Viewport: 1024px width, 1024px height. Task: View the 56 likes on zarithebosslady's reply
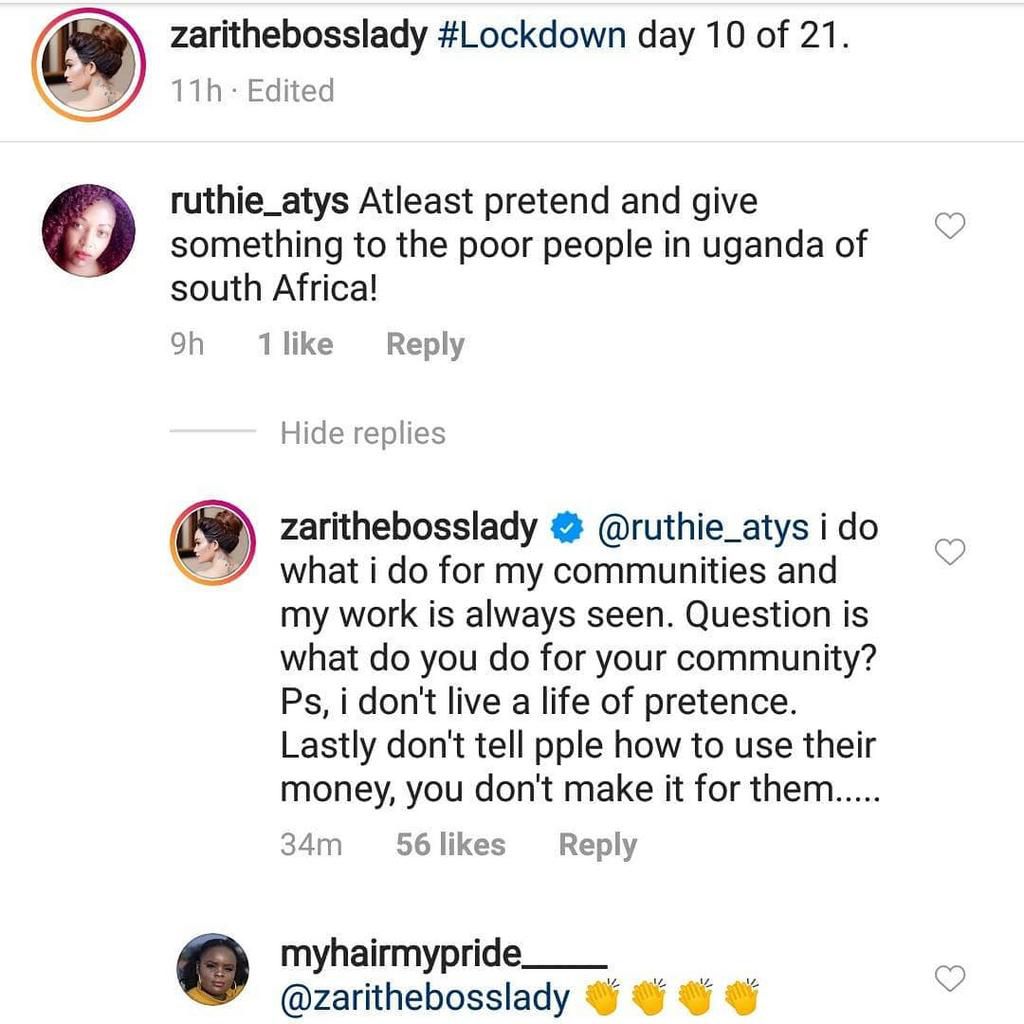(450, 845)
